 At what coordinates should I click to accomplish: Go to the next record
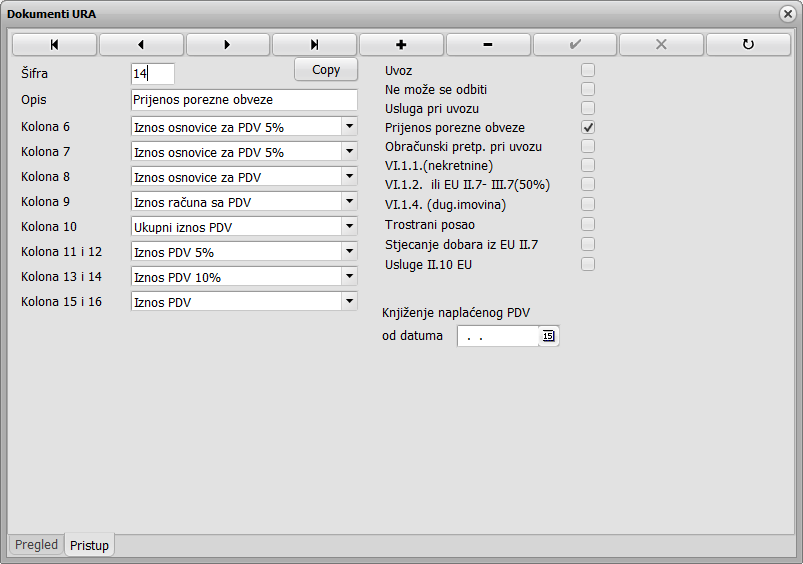(x=228, y=45)
